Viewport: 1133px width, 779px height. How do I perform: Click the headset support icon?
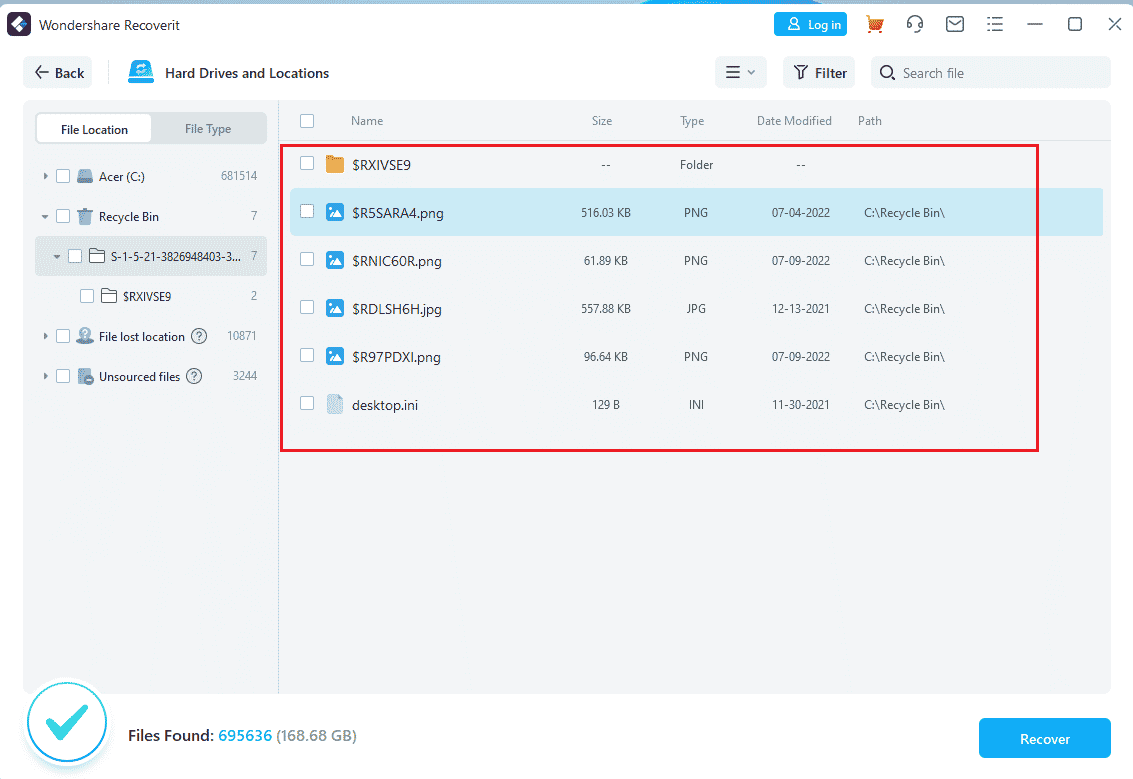915,25
